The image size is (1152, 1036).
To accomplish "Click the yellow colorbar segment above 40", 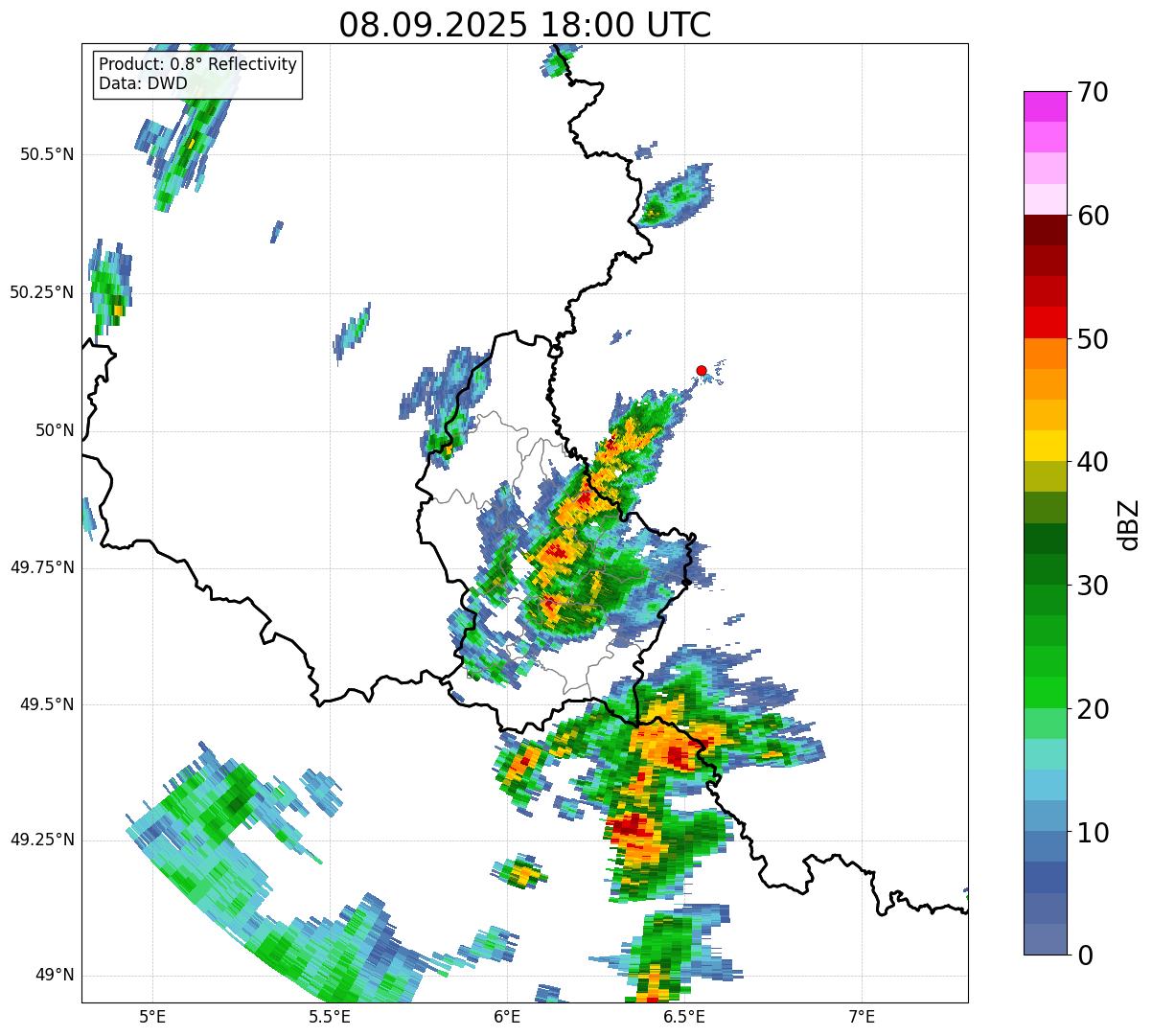I will pyautogui.click(x=1046, y=446).
